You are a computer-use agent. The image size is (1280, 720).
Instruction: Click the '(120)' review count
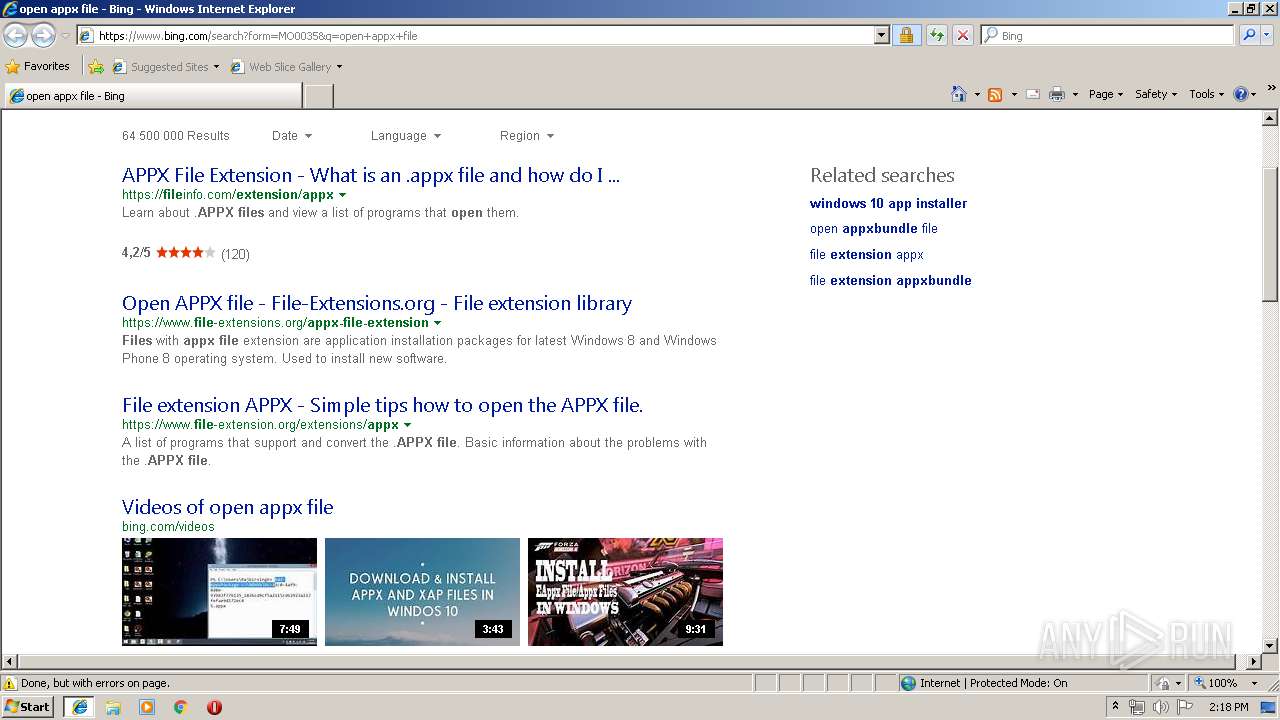coord(235,254)
